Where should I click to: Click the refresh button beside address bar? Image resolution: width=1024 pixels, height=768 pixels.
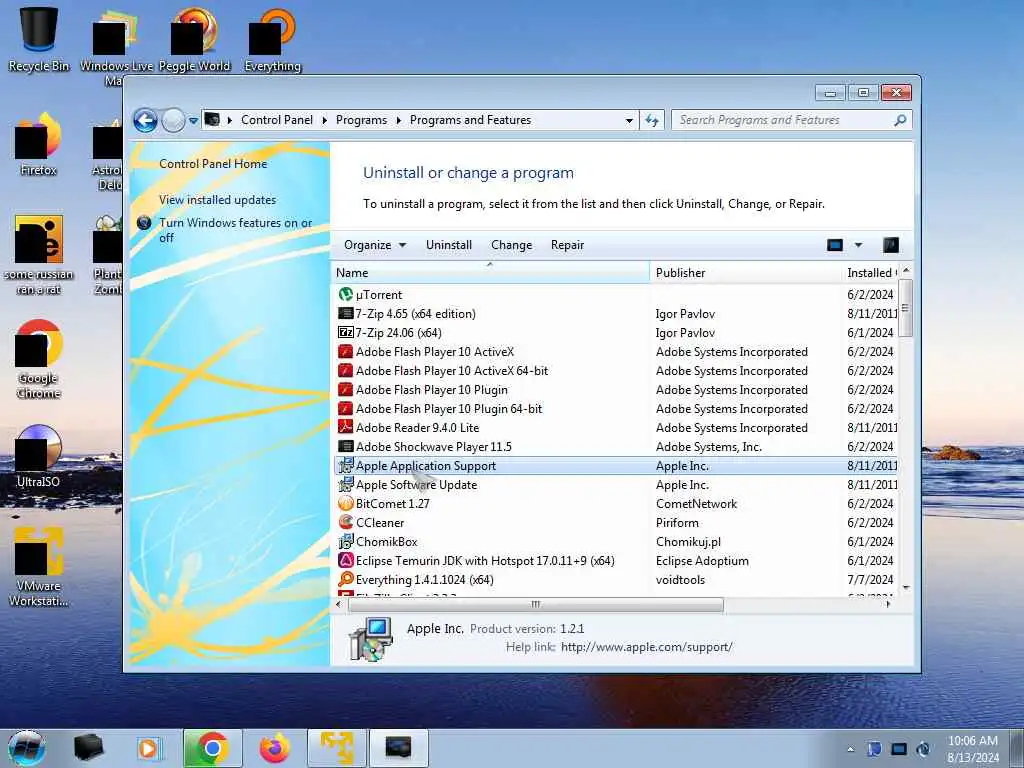(652, 120)
